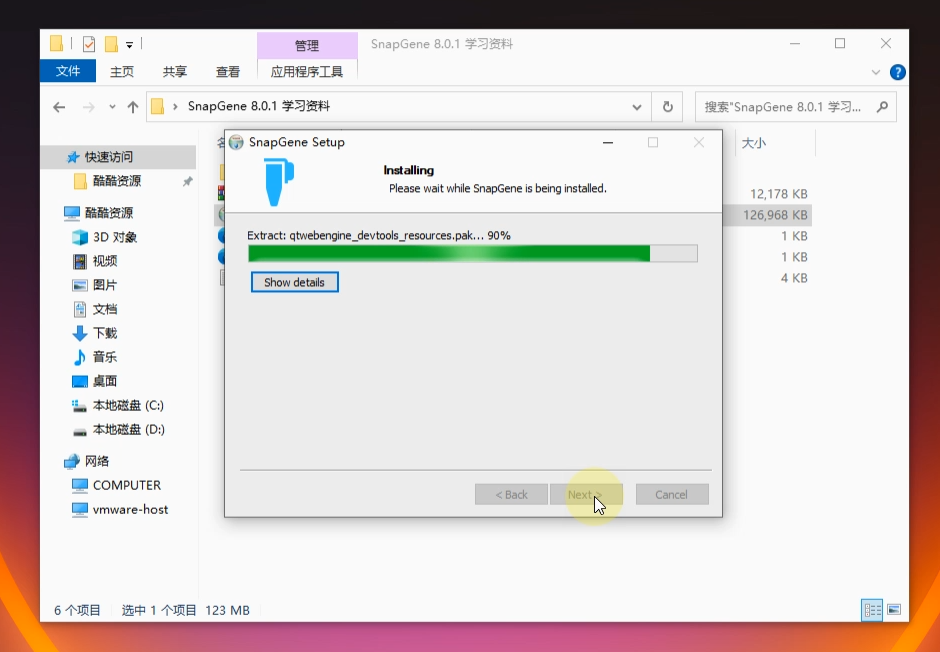Click the search magnifier icon
The width and height of the screenshot is (940, 652).
882,107
